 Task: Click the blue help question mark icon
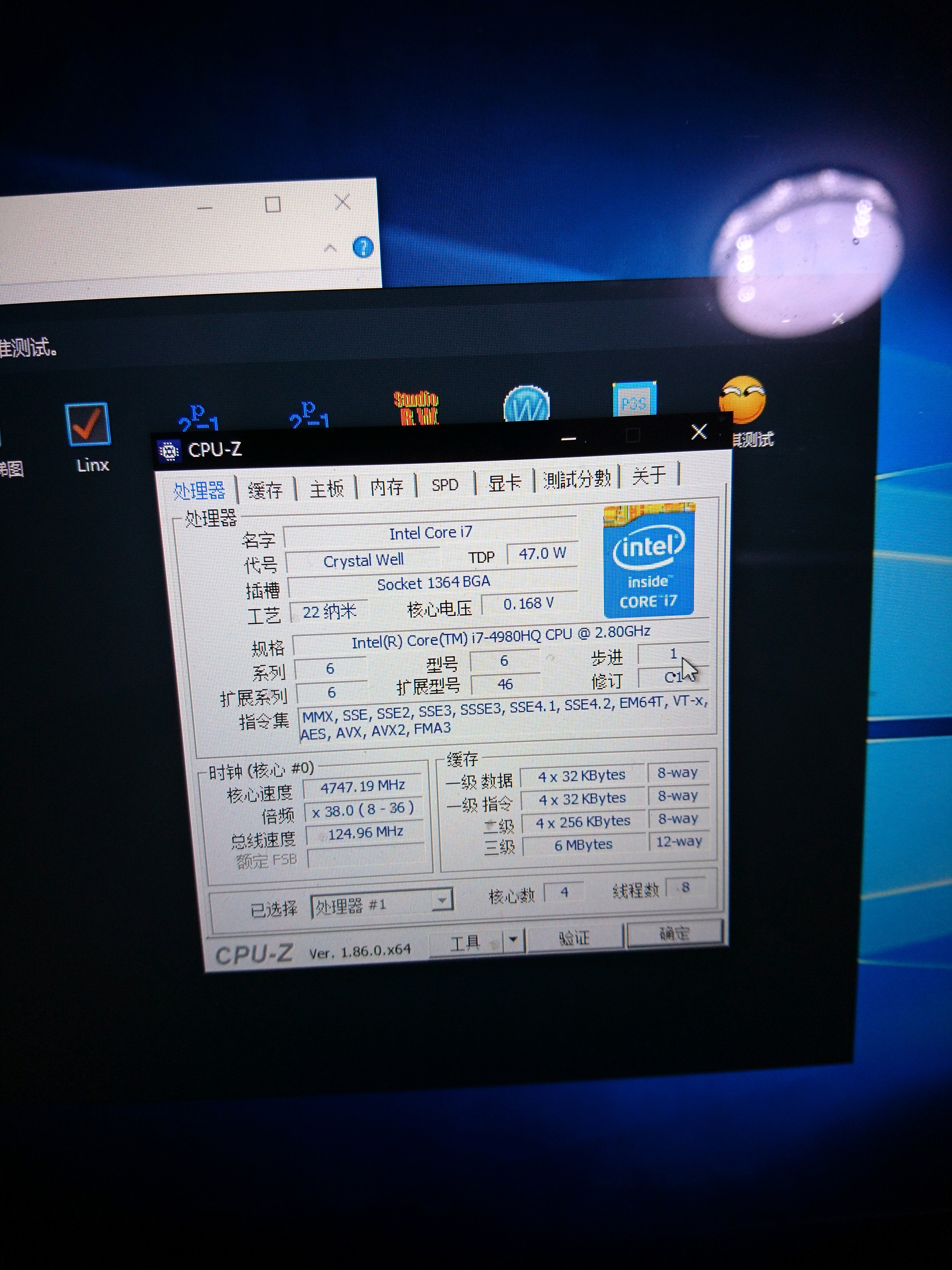[362, 248]
